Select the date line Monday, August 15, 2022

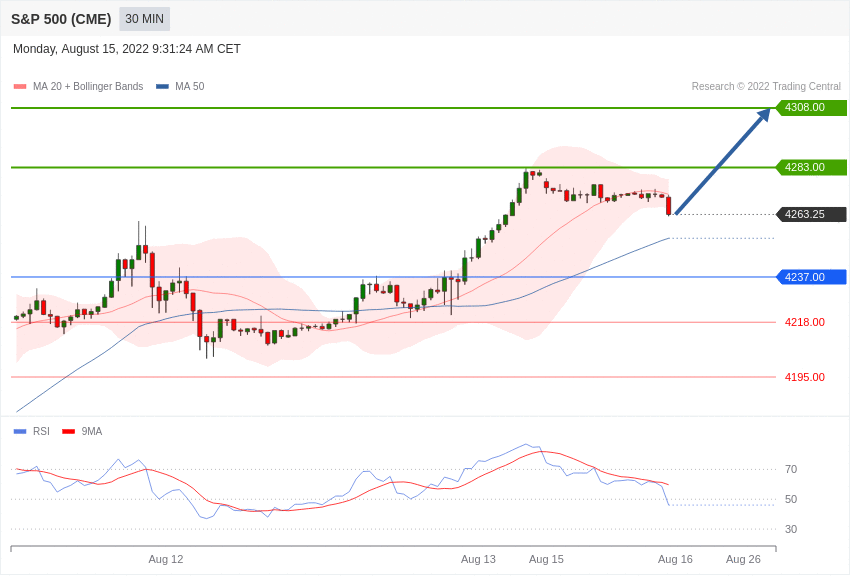[x=127, y=49]
